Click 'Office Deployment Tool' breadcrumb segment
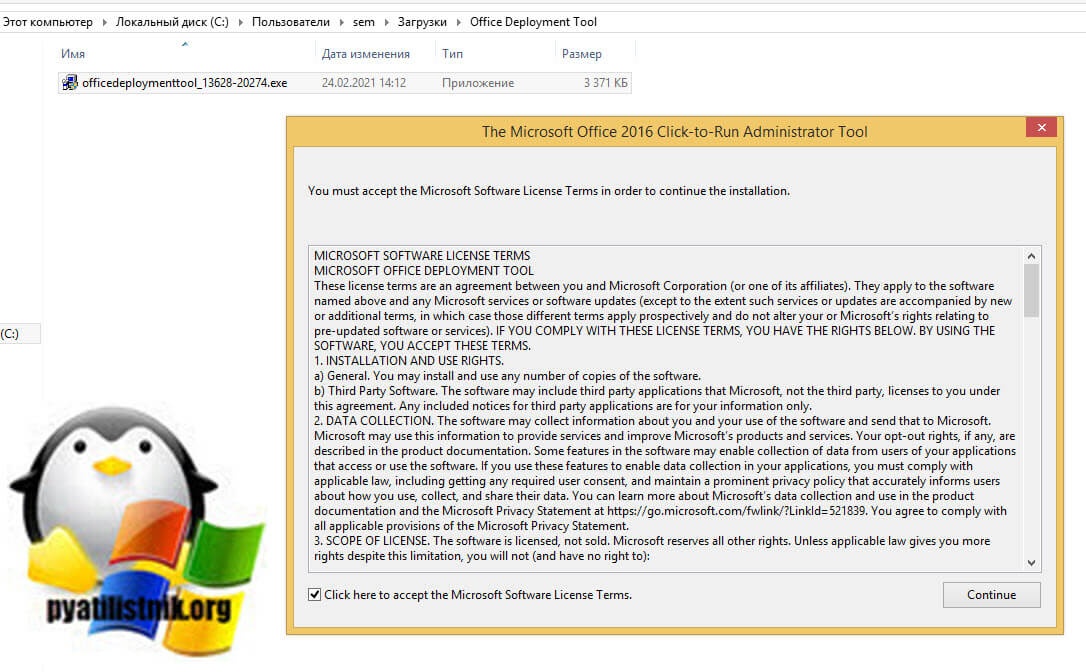1086x672 pixels. click(x=533, y=22)
